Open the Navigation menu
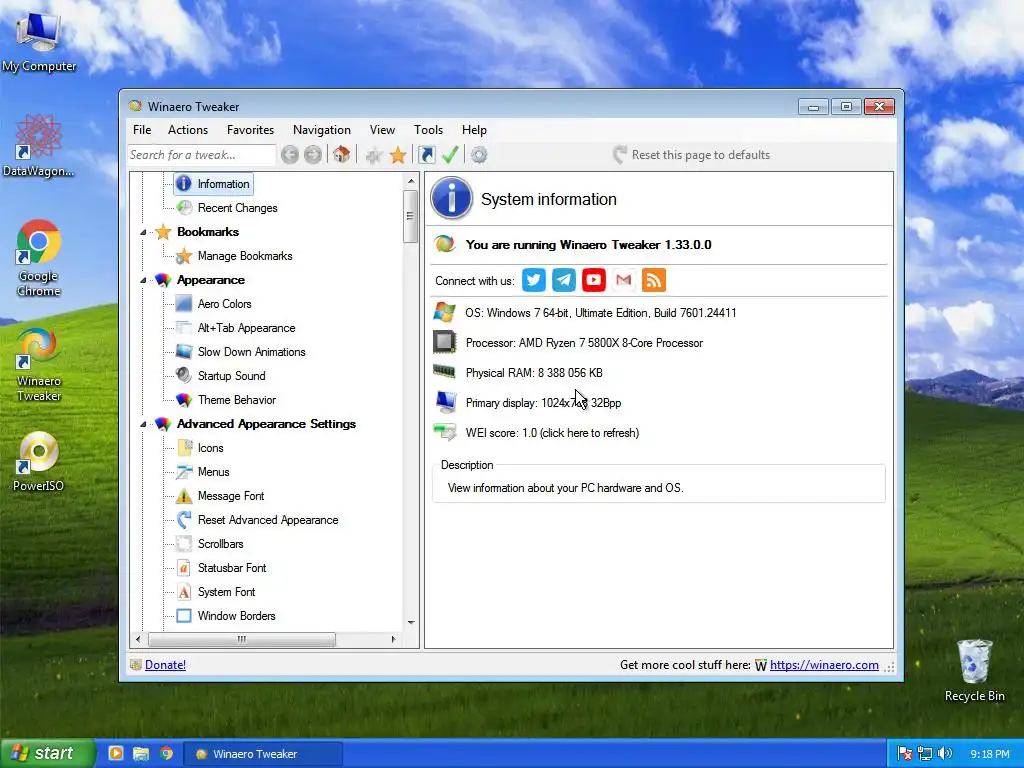The width and height of the screenshot is (1024, 768). 322,130
